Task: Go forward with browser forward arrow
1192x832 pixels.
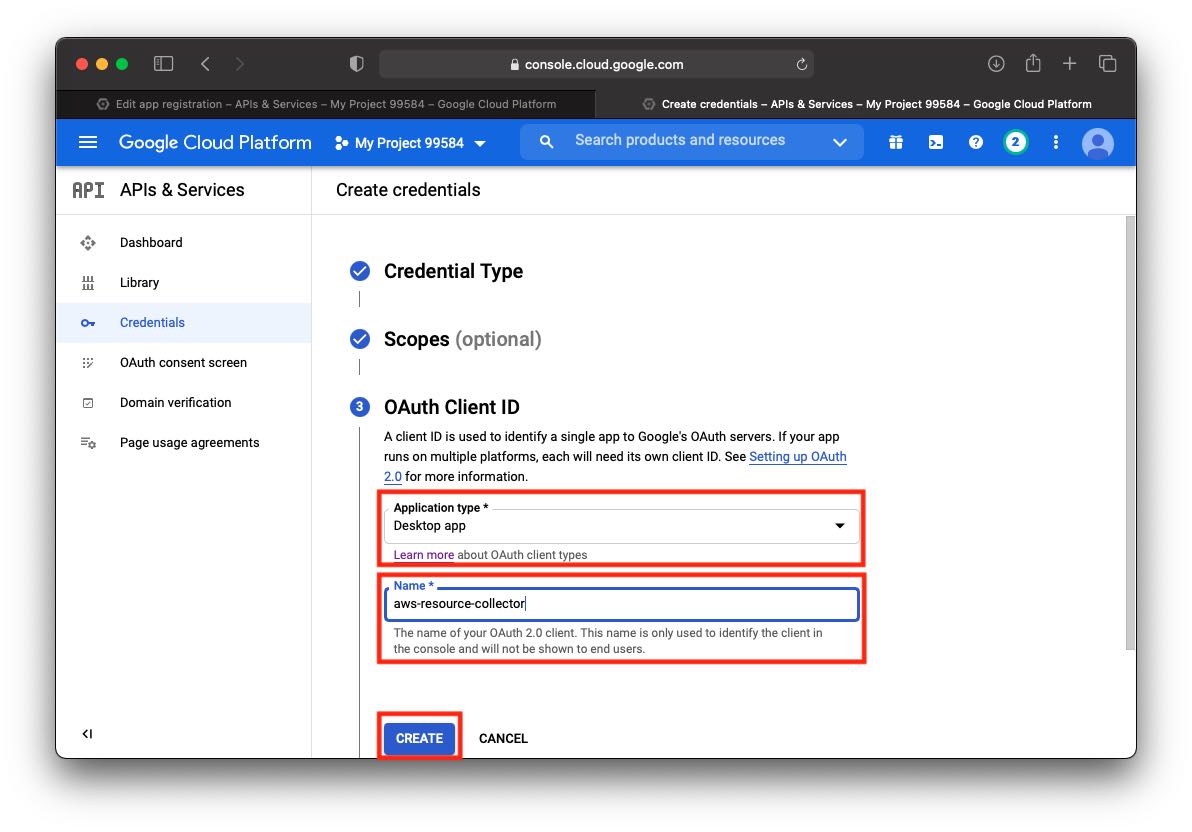Action: (x=239, y=64)
